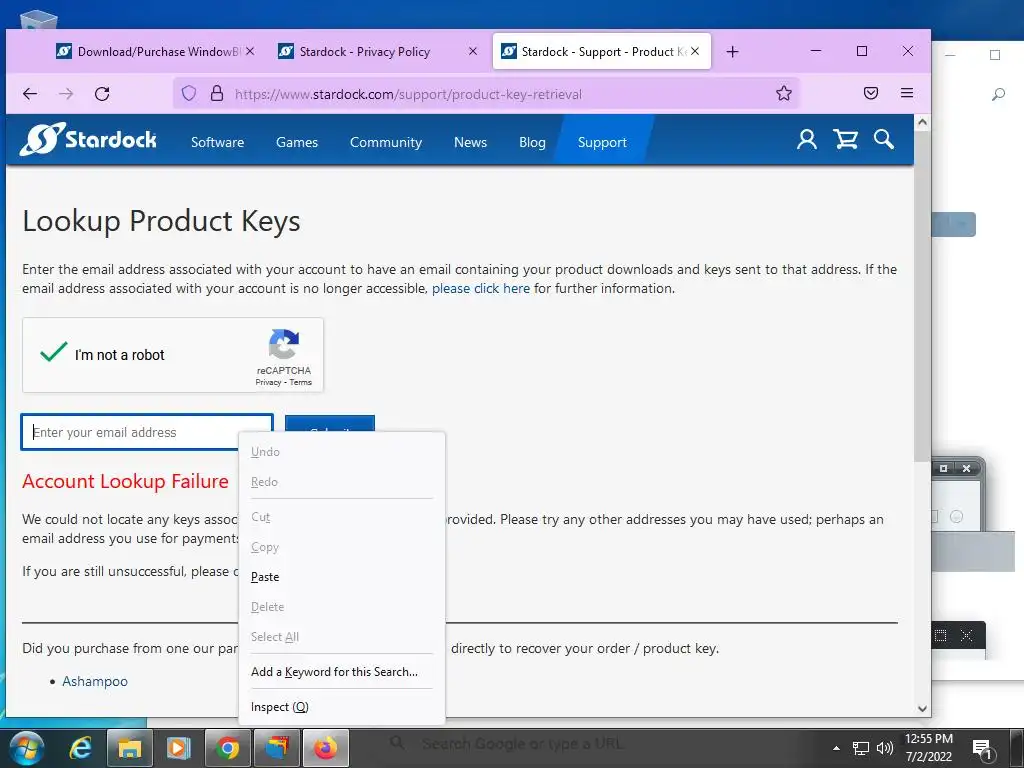
Task: Open Games in the navigation menu
Action: click(296, 142)
